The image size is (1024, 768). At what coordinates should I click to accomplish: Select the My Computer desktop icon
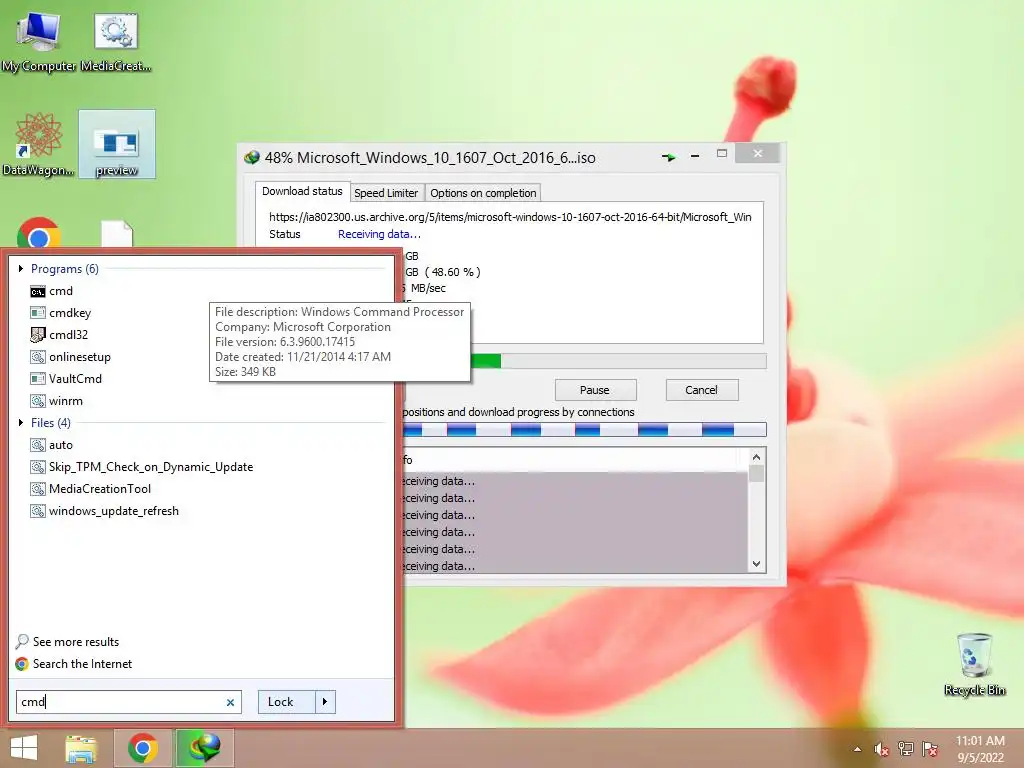click(x=39, y=40)
